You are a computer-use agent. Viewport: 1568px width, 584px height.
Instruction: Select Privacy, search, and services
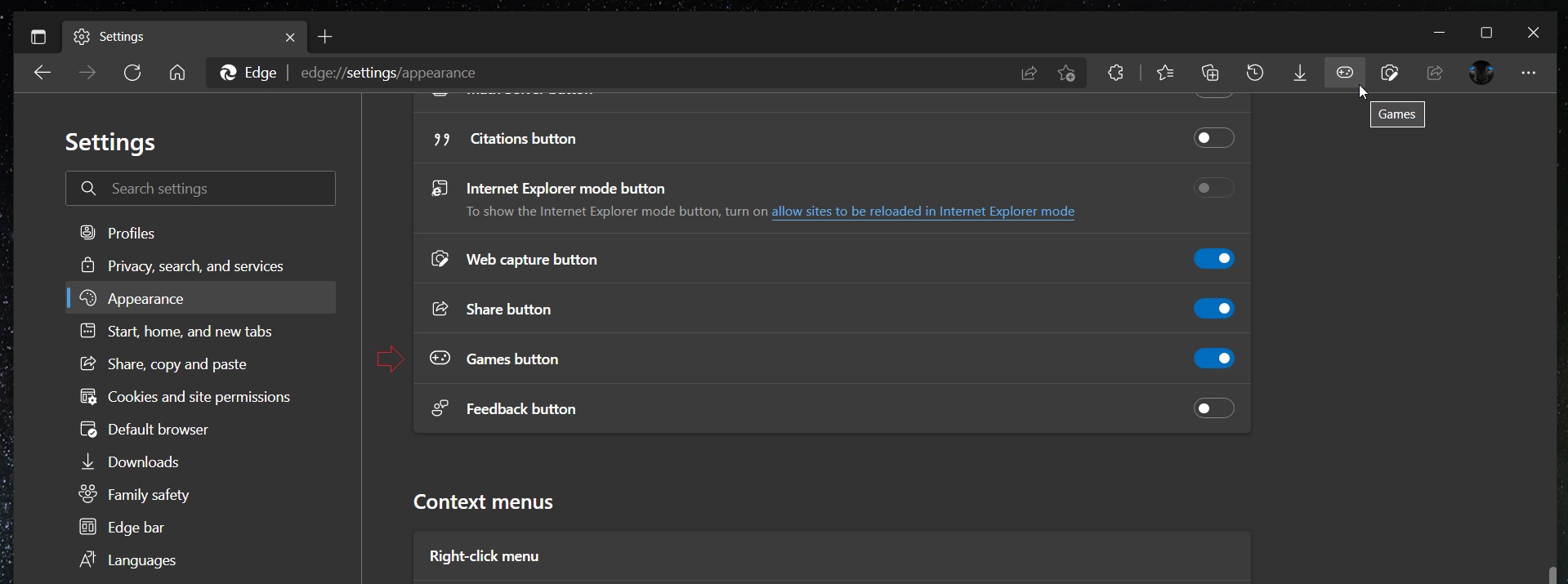coord(195,266)
